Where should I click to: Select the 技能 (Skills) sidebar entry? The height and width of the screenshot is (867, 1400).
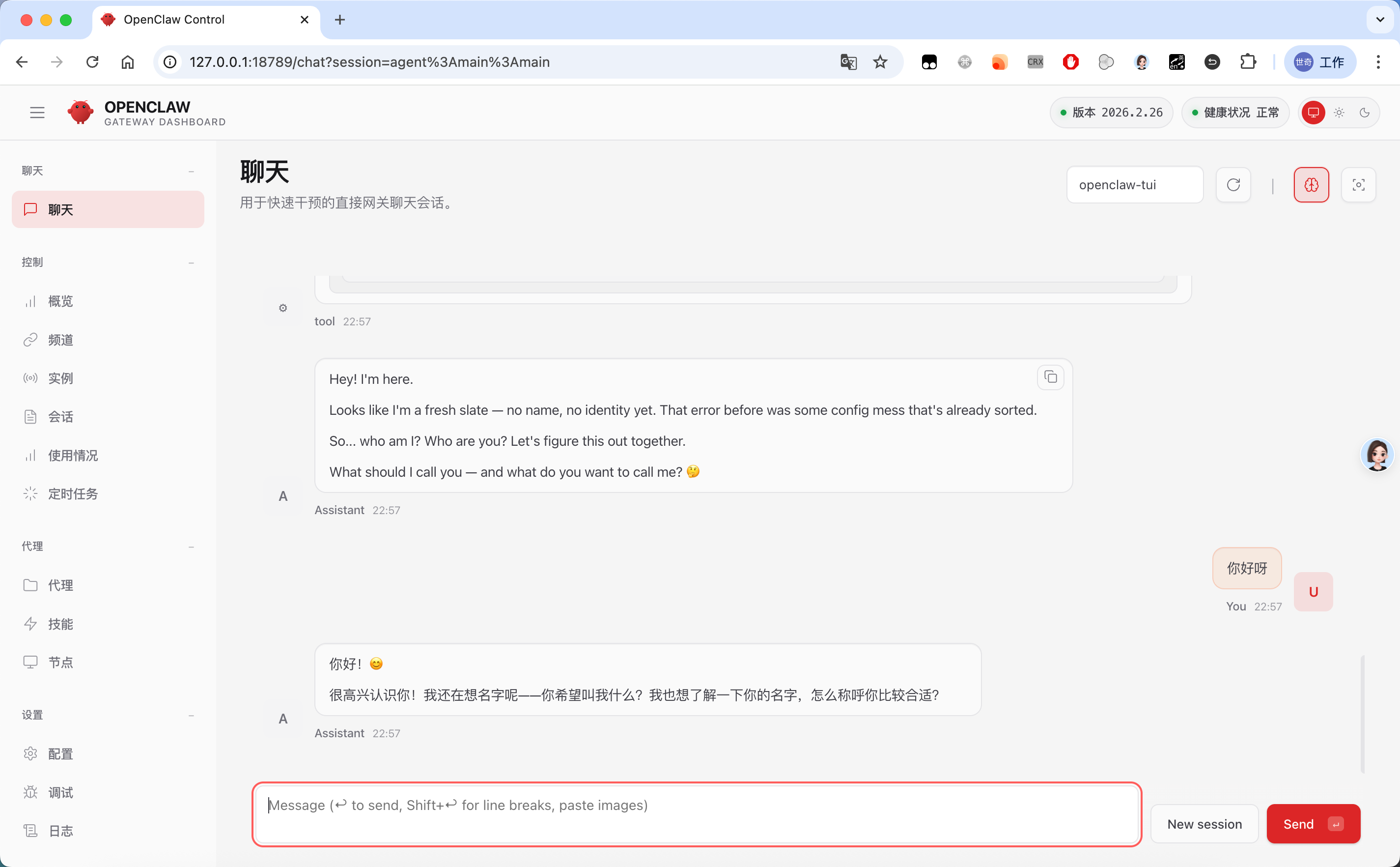61,624
